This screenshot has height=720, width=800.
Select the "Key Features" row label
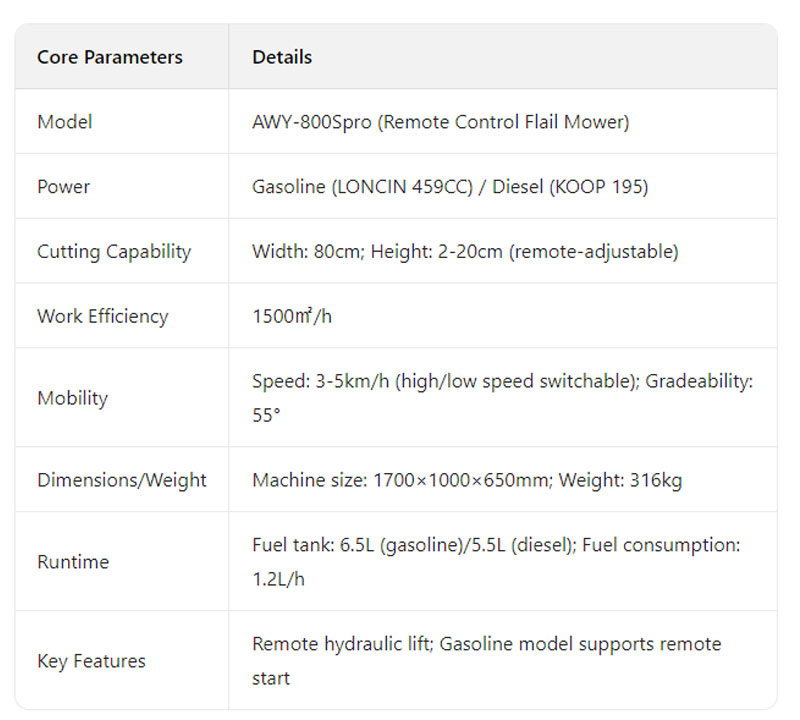point(91,661)
